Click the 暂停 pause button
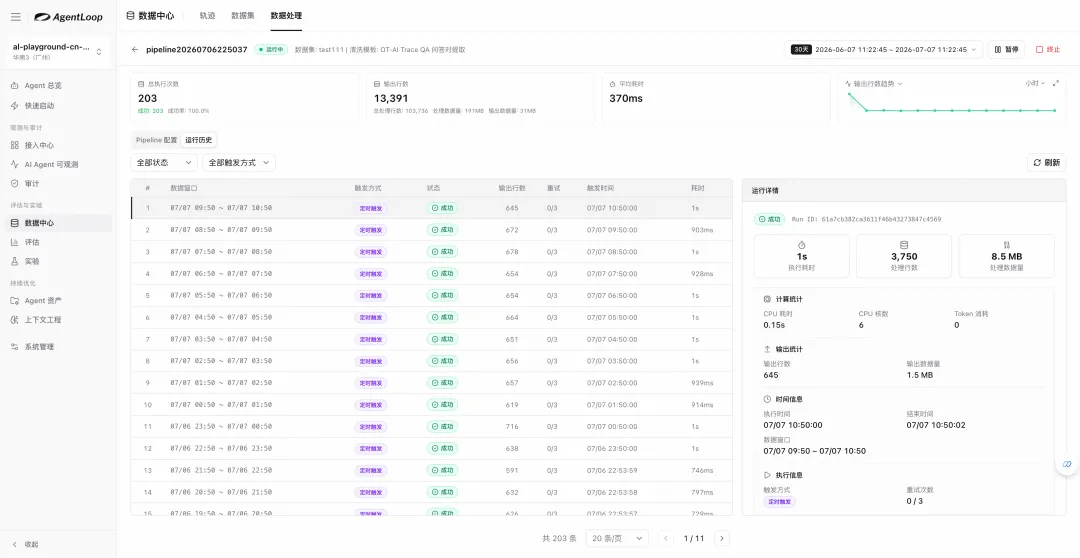1080x558 pixels. [1006, 50]
